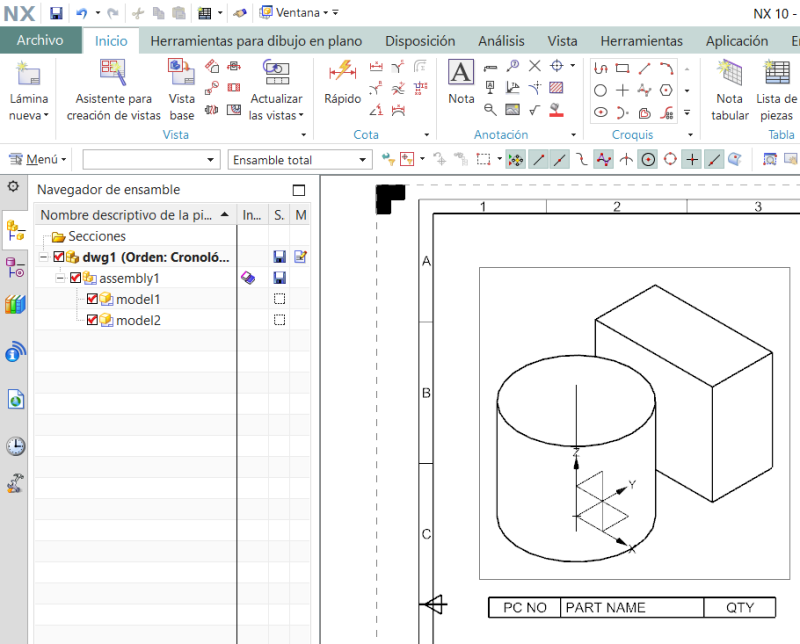Open the Reuse Library books sidebar icon
Viewport: 800px width, 644px height.
pyautogui.click(x=15, y=305)
